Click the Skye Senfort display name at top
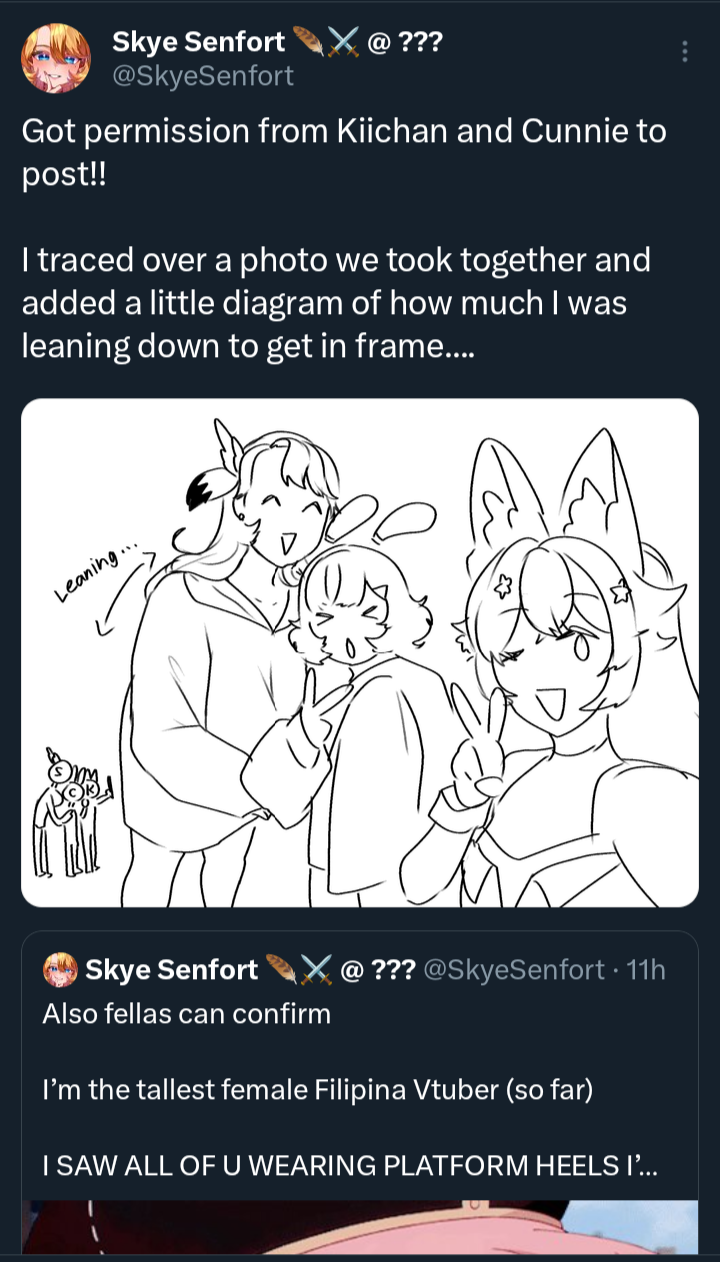 point(198,42)
